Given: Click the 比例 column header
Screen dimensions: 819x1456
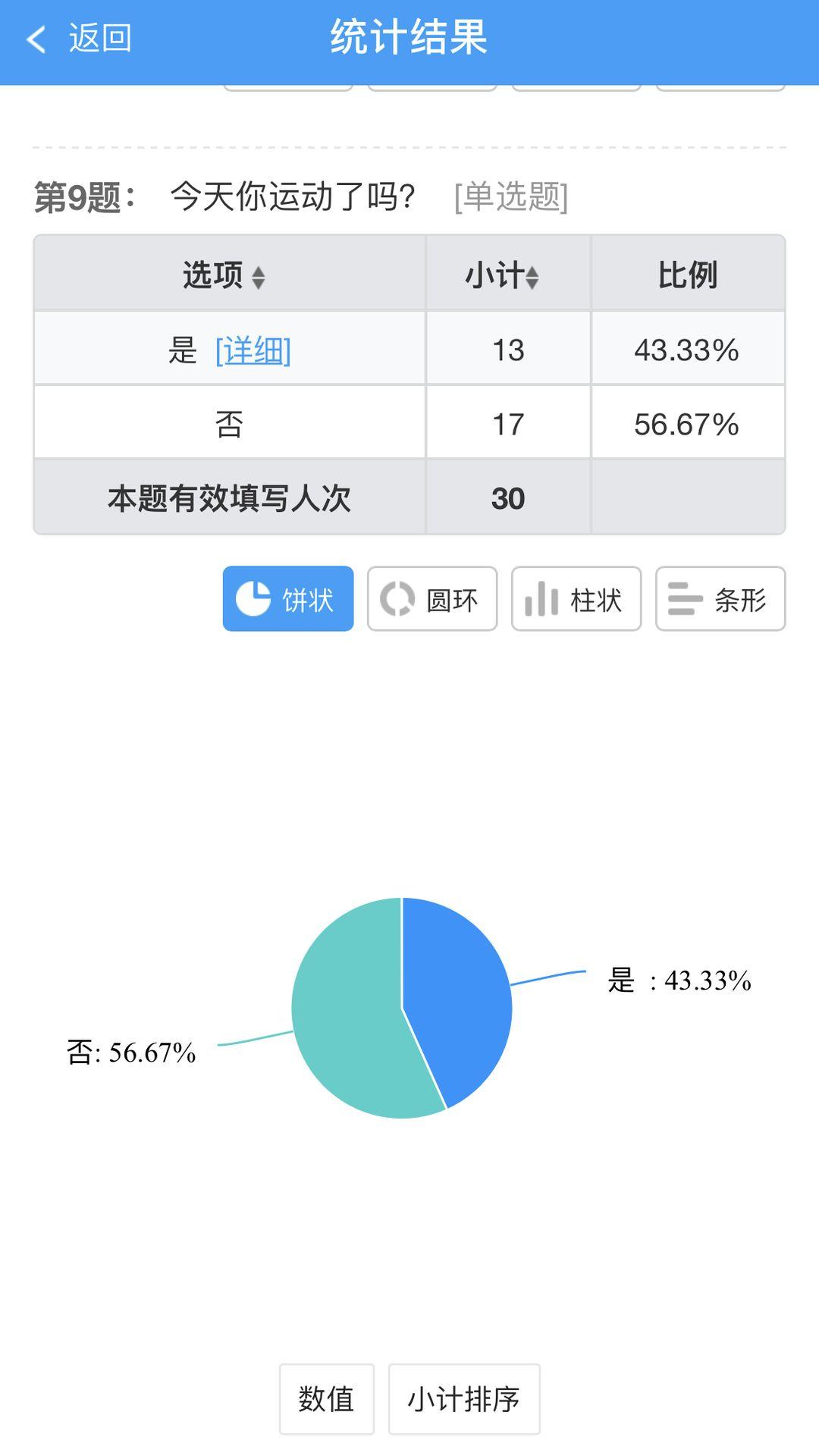Looking at the screenshot, I should 688,275.
